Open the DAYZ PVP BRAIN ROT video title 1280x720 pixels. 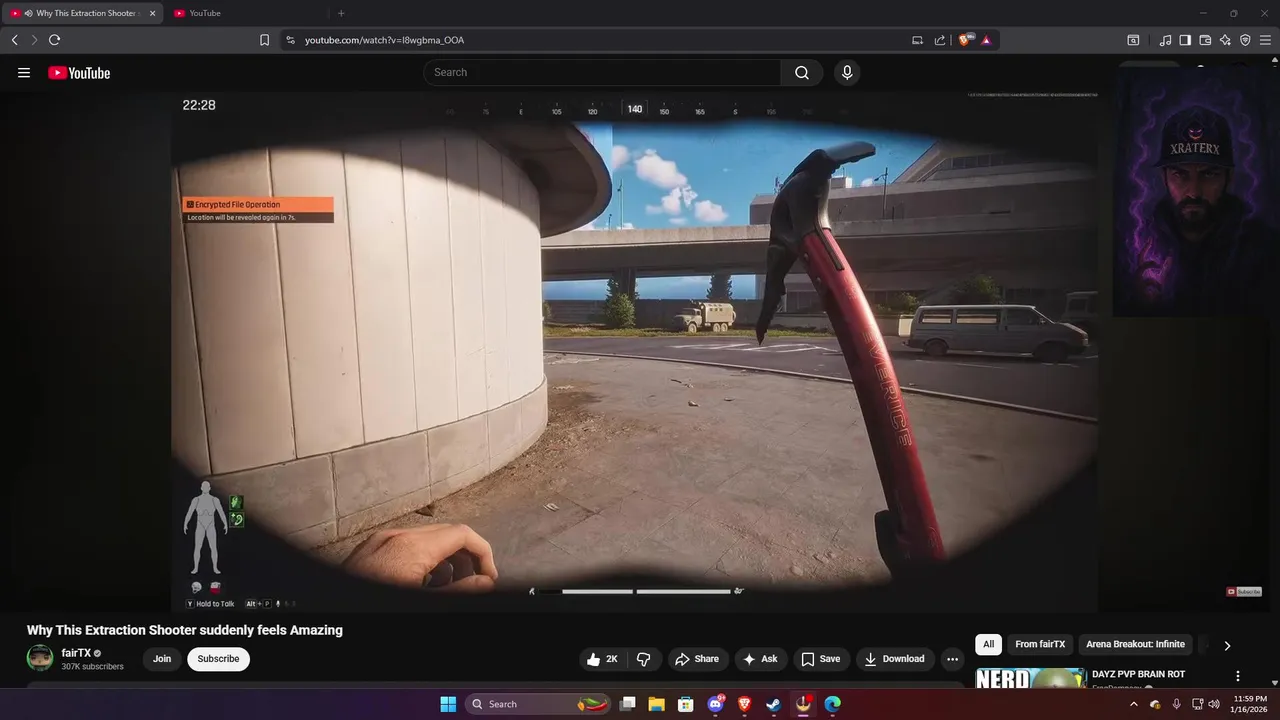pyautogui.click(x=1138, y=674)
